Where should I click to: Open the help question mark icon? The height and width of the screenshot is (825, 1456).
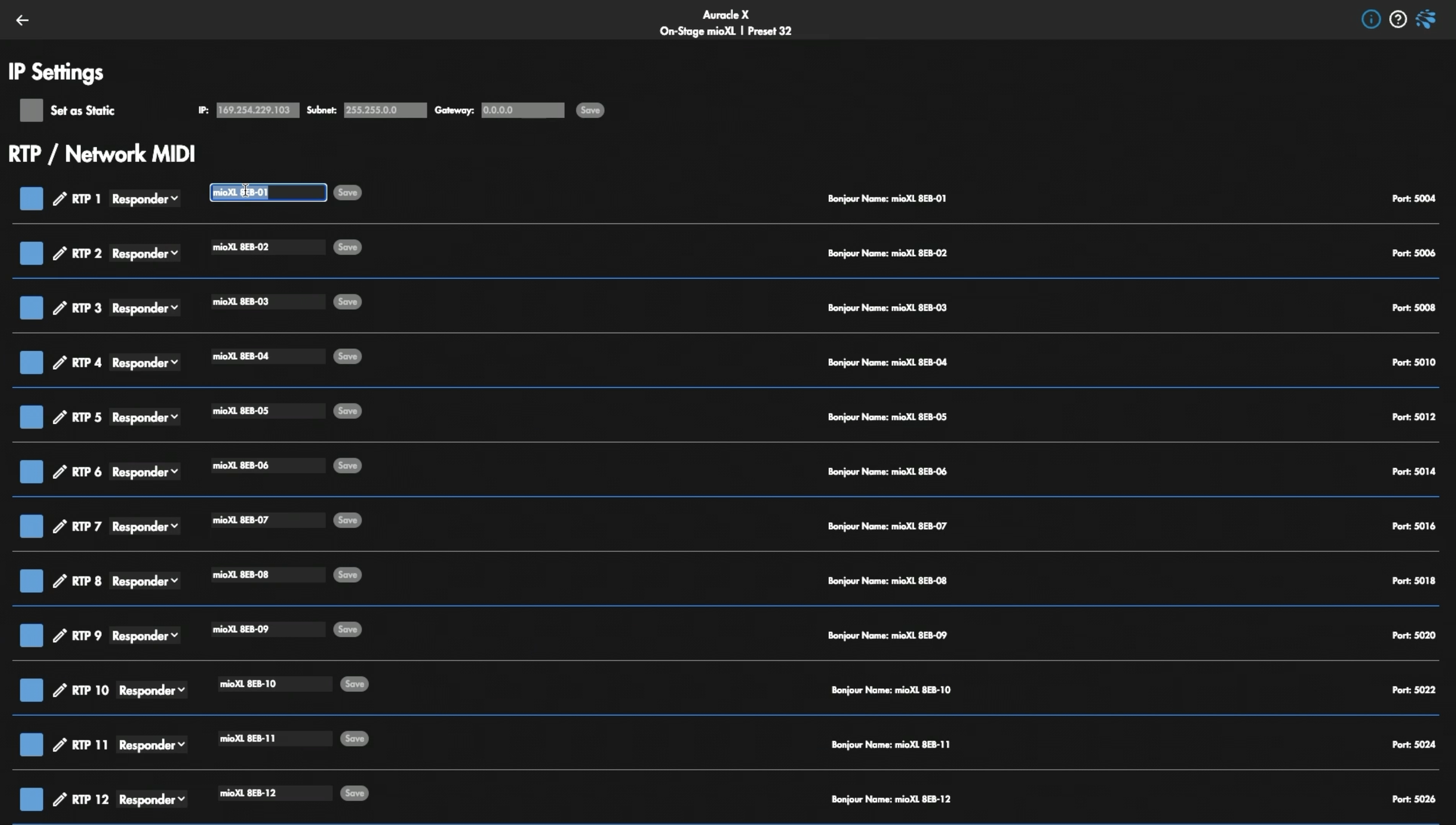click(1398, 20)
